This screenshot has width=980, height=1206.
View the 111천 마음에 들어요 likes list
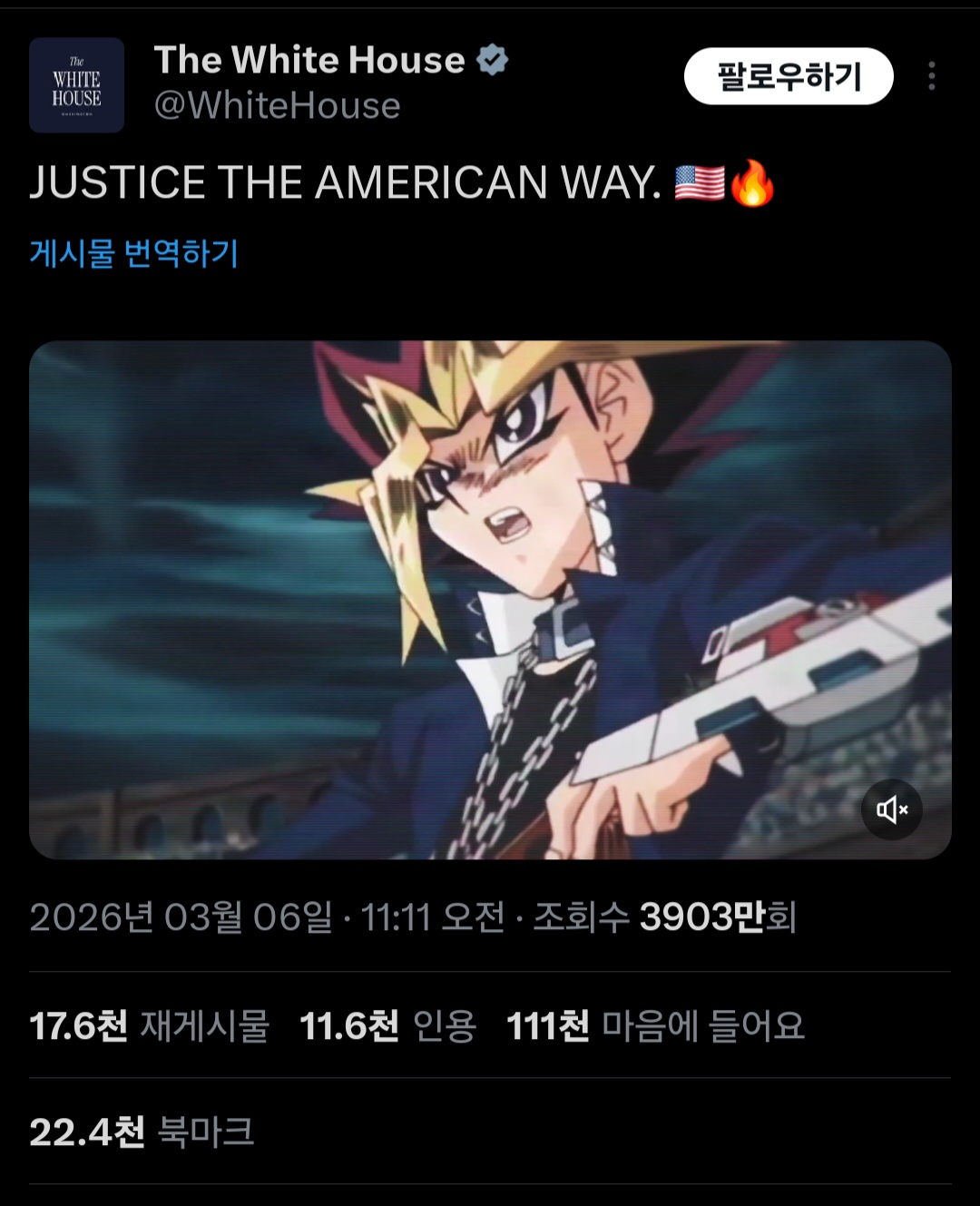point(656,1026)
